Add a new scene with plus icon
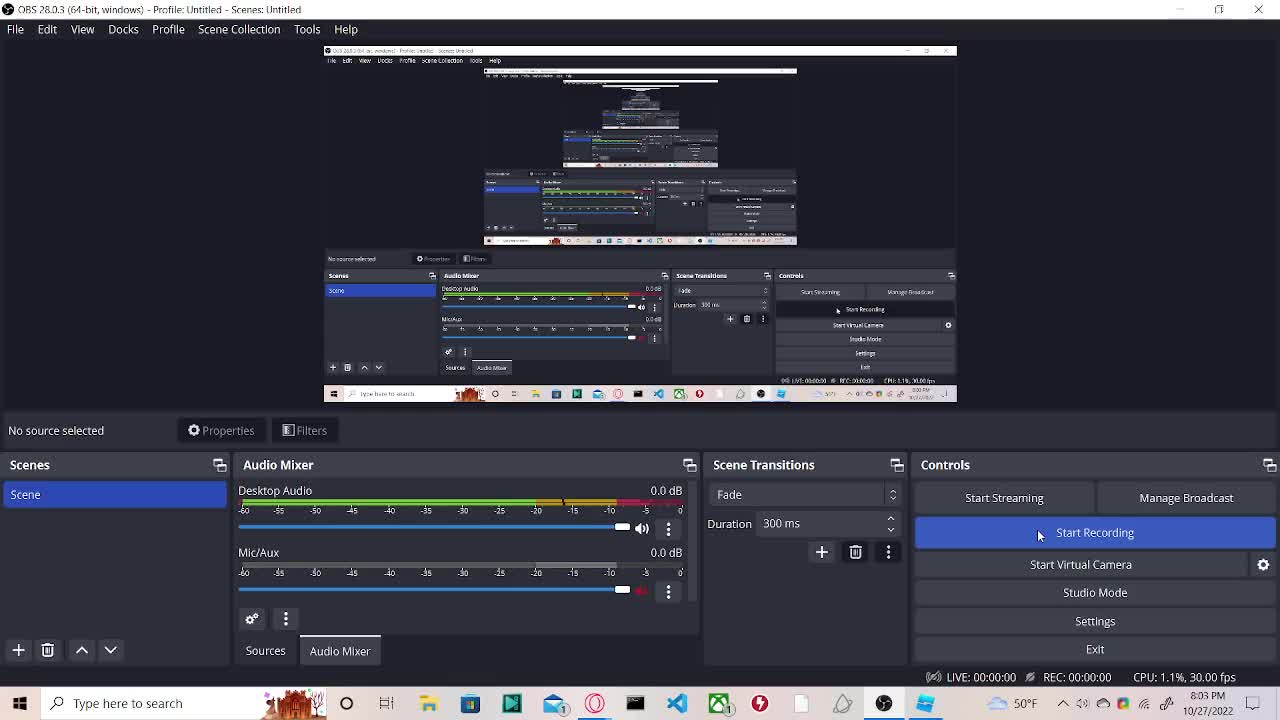Viewport: 1280px width, 720px height. [x=18, y=650]
